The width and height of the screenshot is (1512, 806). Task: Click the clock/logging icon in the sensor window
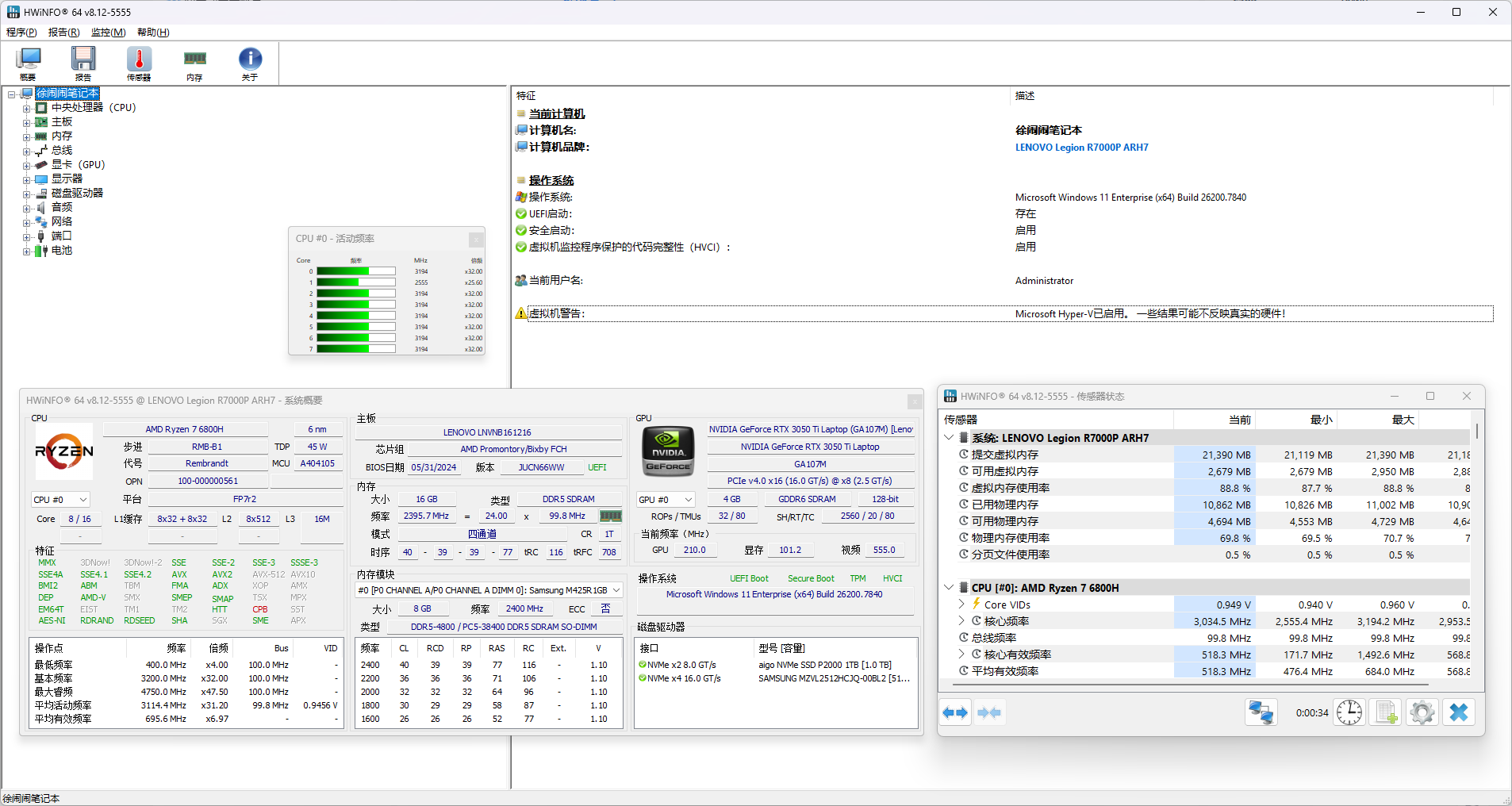(1349, 712)
